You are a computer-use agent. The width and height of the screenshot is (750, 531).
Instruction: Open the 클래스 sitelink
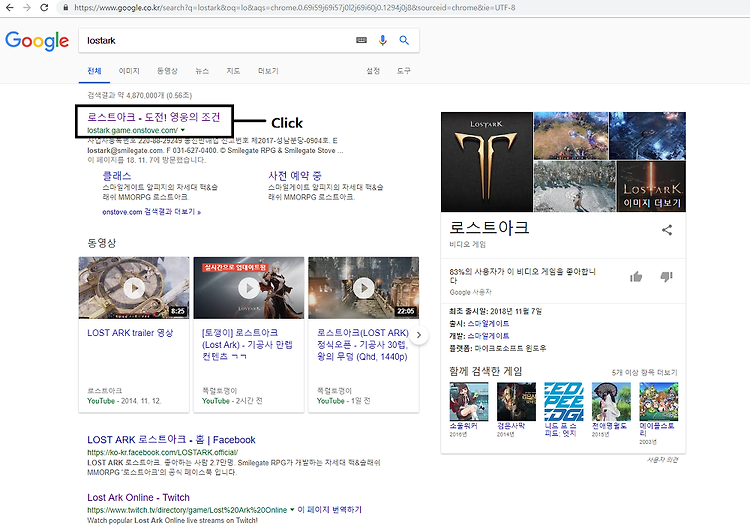(x=117, y=176)
